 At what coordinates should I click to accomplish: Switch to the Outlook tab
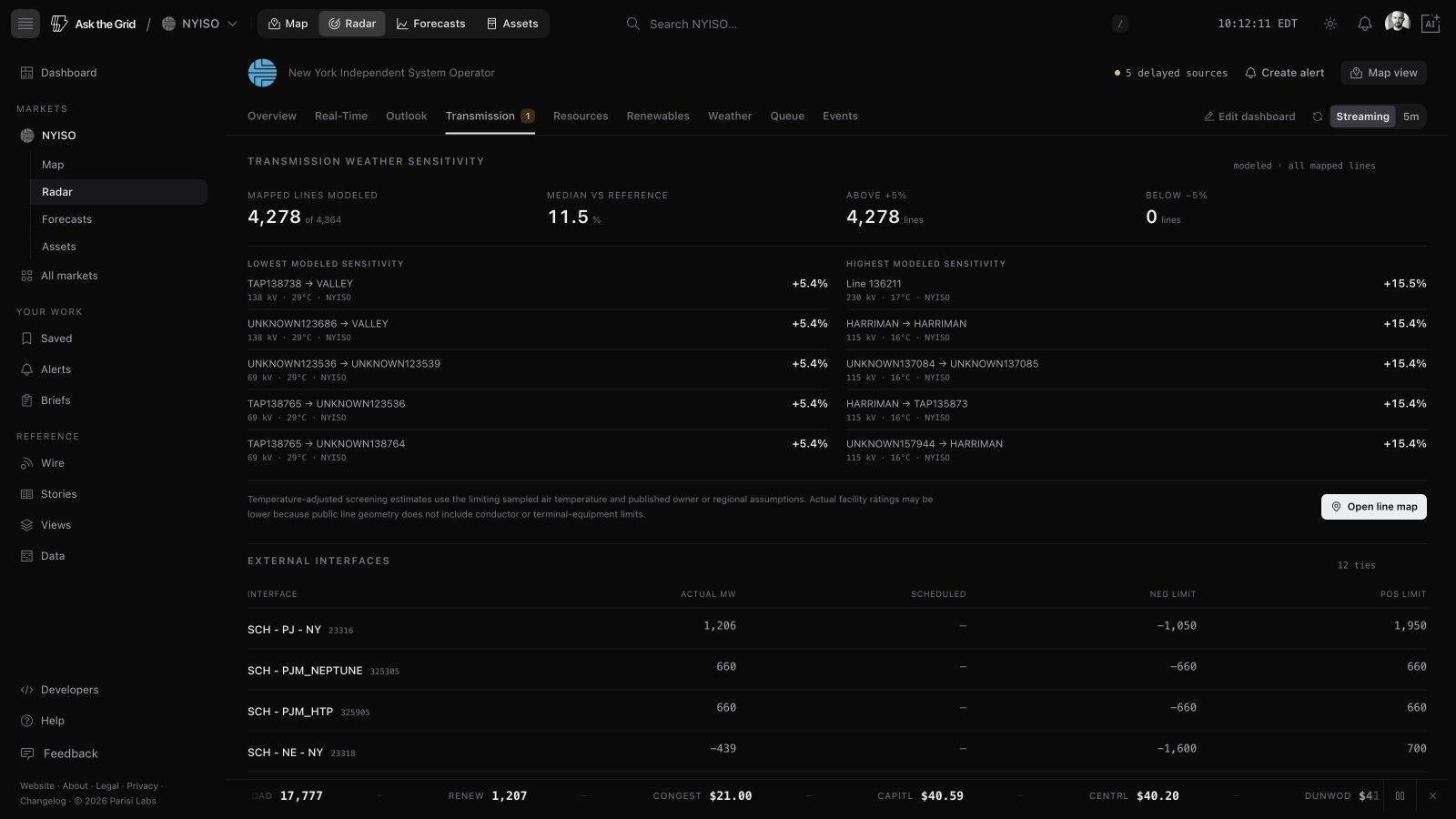point(406,116)
